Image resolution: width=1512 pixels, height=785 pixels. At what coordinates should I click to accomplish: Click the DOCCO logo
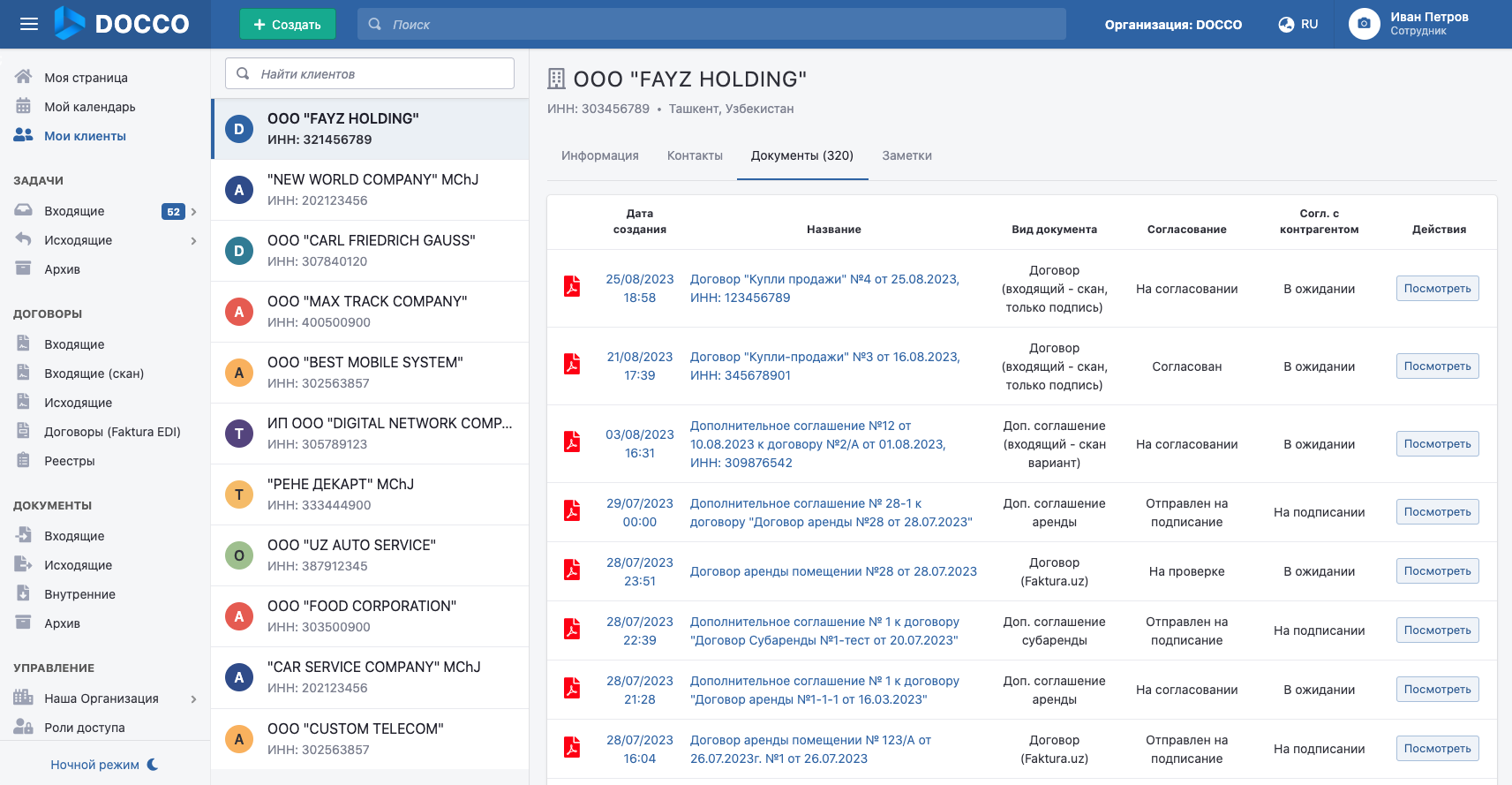[x=122, y=24]
